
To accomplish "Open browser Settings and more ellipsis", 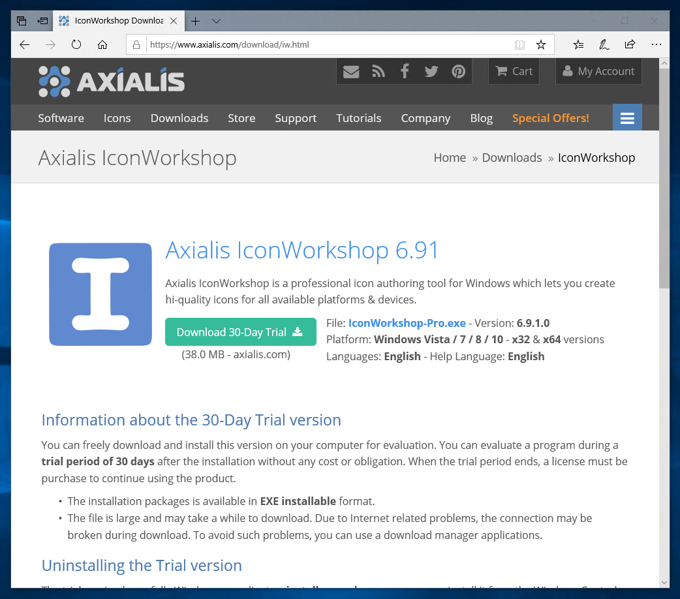I will tap(656, 45).
